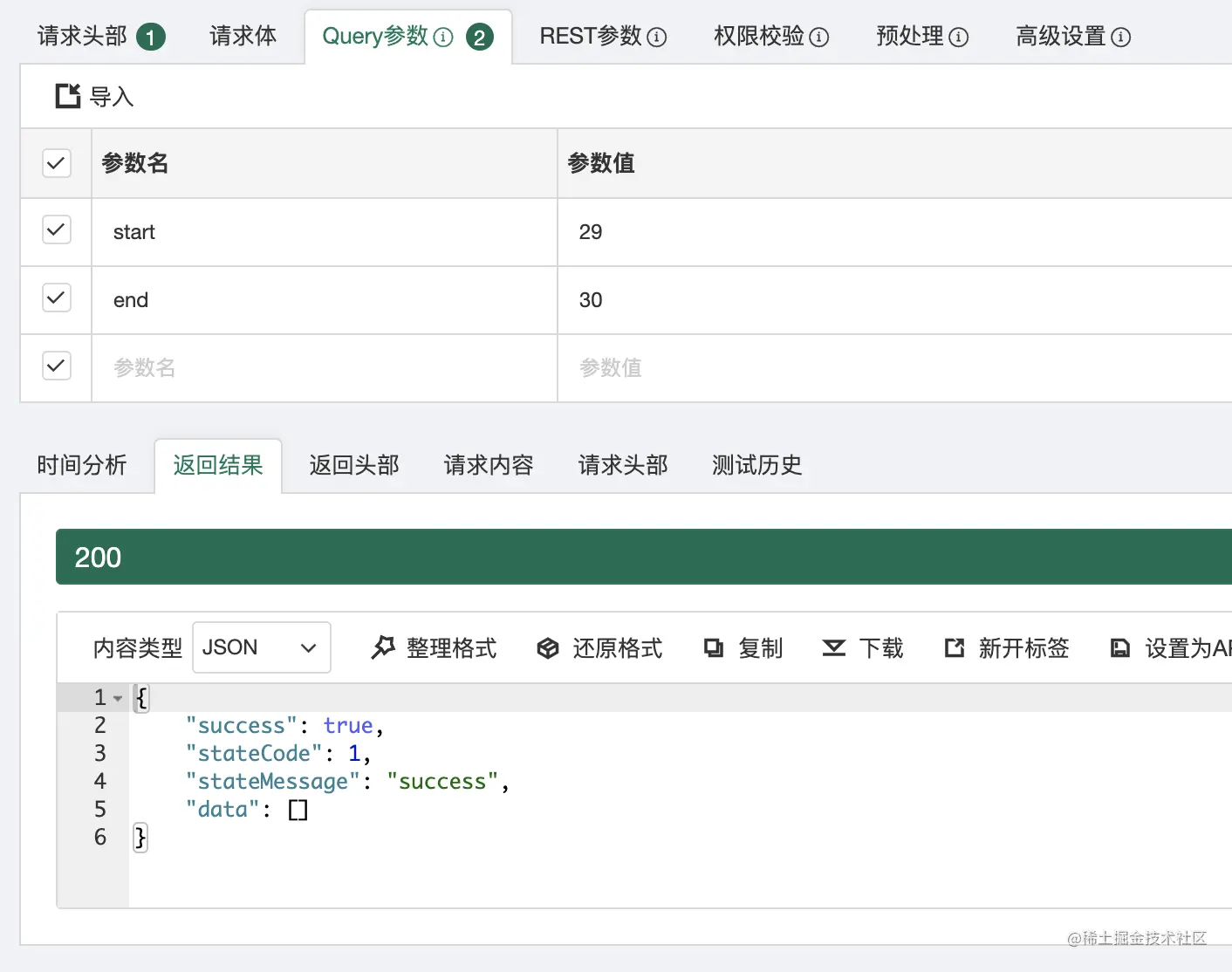This screenshot has width=1232, height=972.
Task: Click line number 6 in the gutter
Action: click(100, 838)
